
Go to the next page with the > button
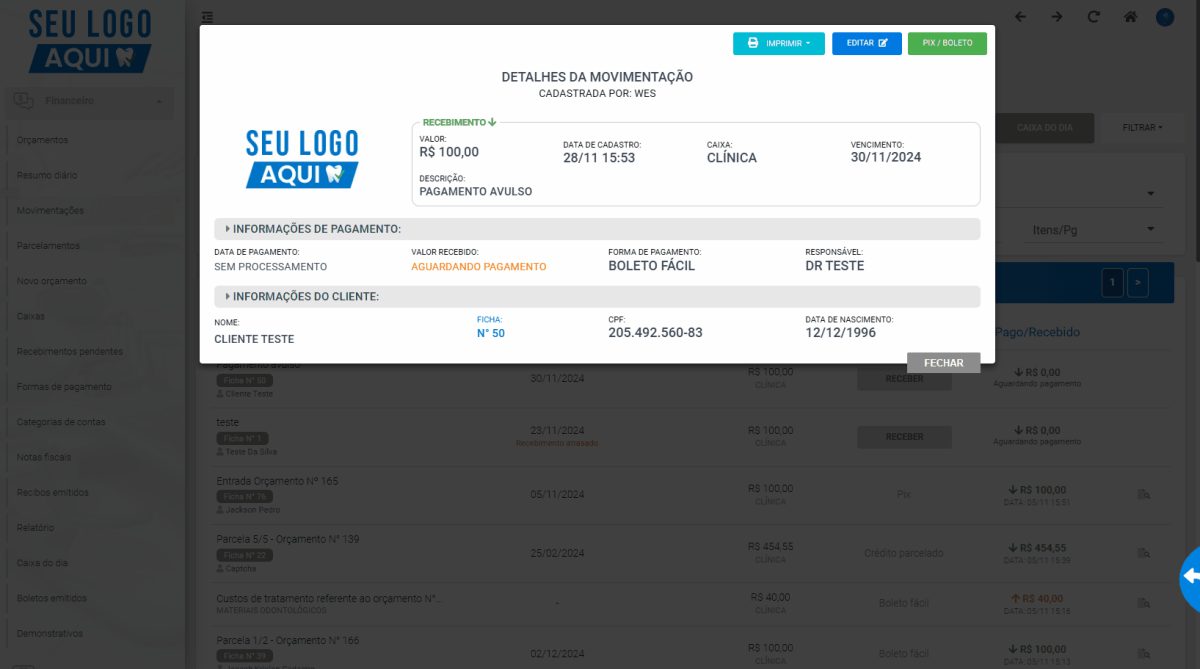(x=1137, y=283)
